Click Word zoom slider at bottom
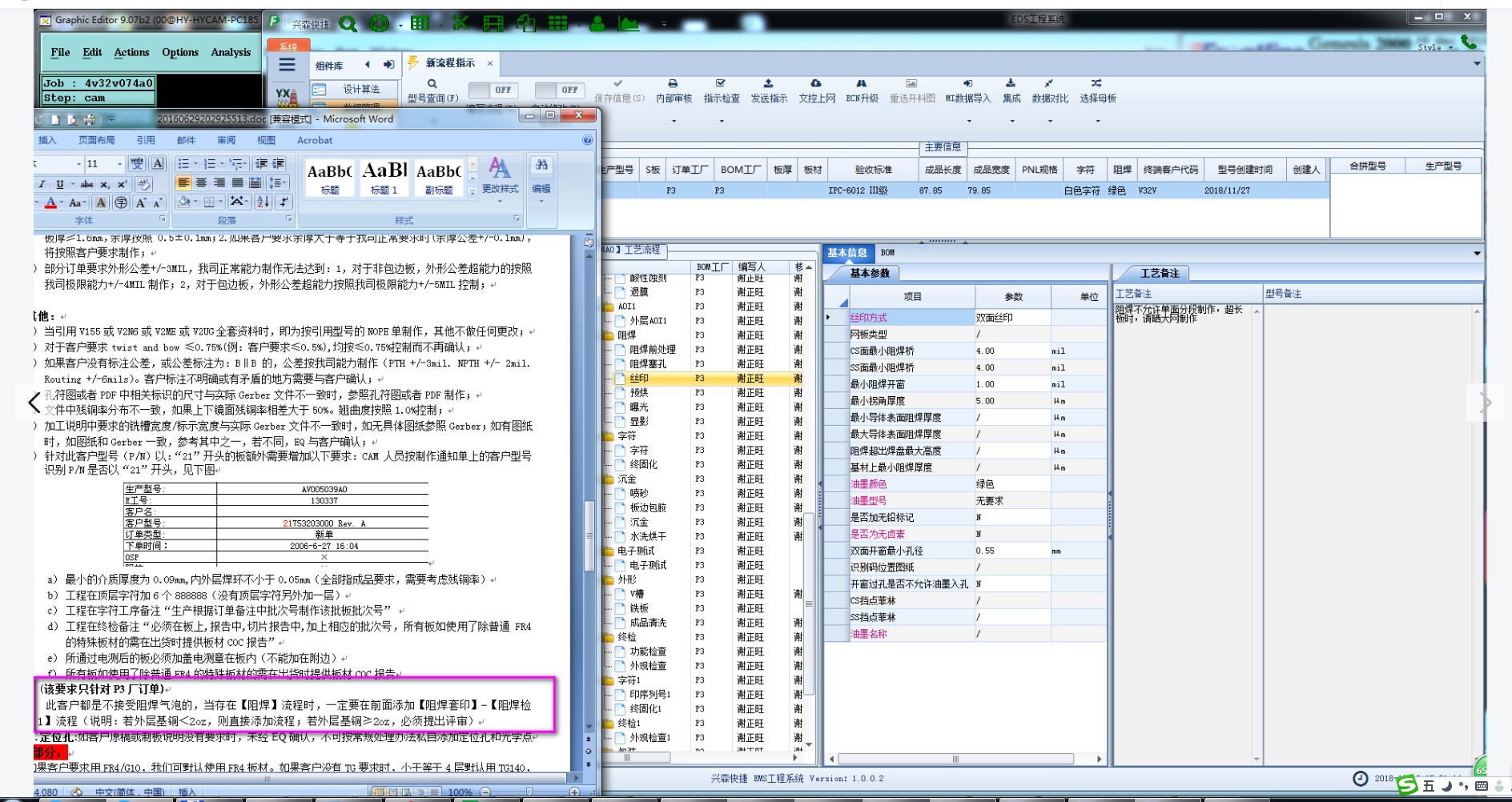Image resolution: width=1512 pixels, height=802 pixels. tap(529, 792)
